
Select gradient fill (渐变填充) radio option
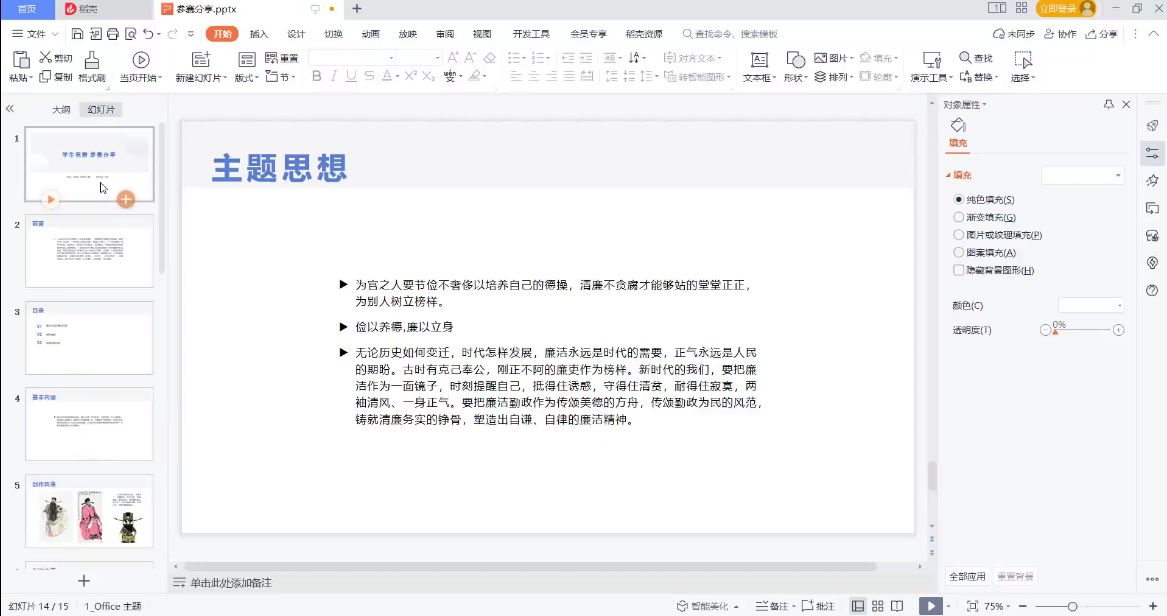(x=959, y=217)
